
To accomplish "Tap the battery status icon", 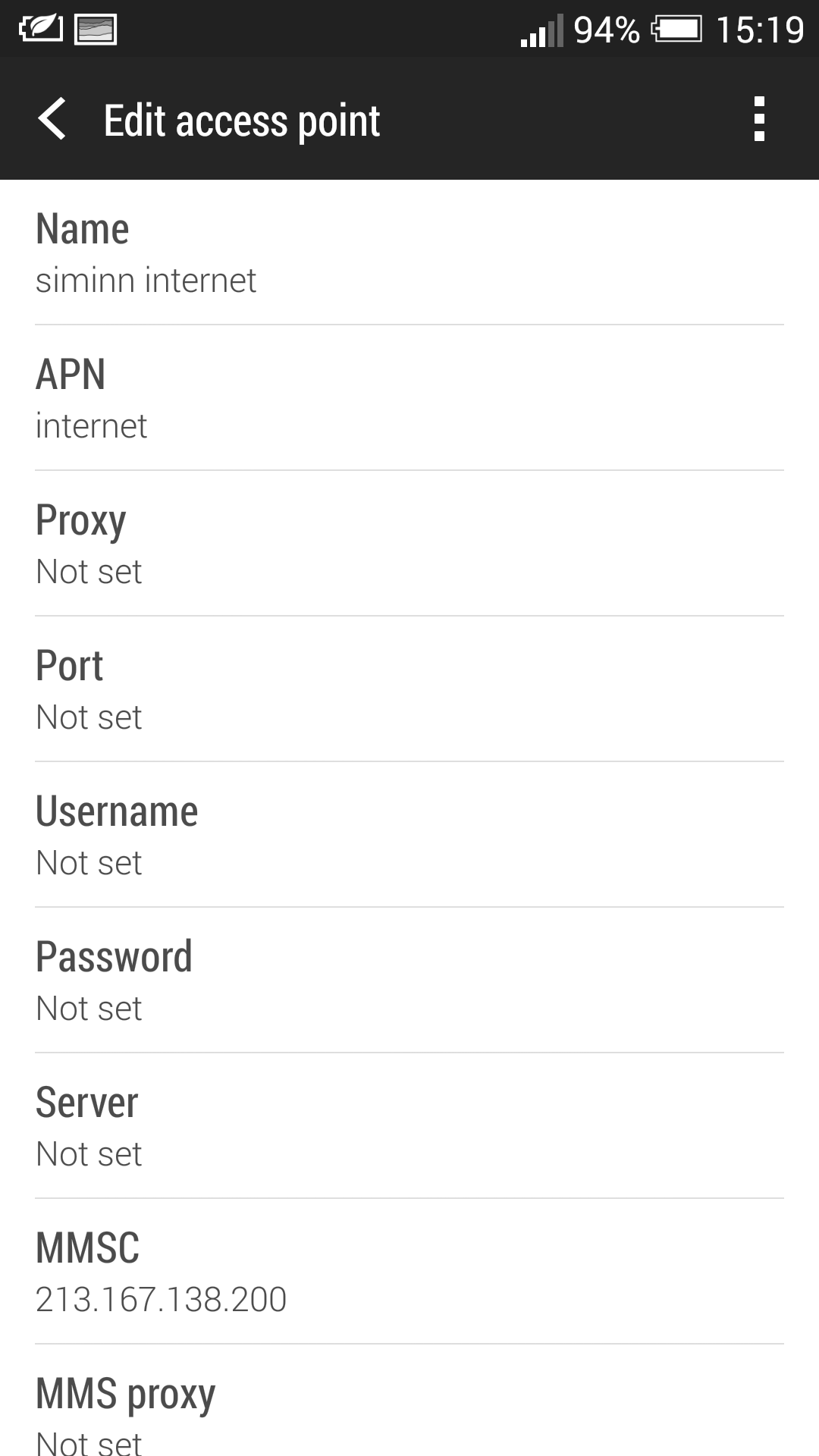I will (x=676, y=30).
